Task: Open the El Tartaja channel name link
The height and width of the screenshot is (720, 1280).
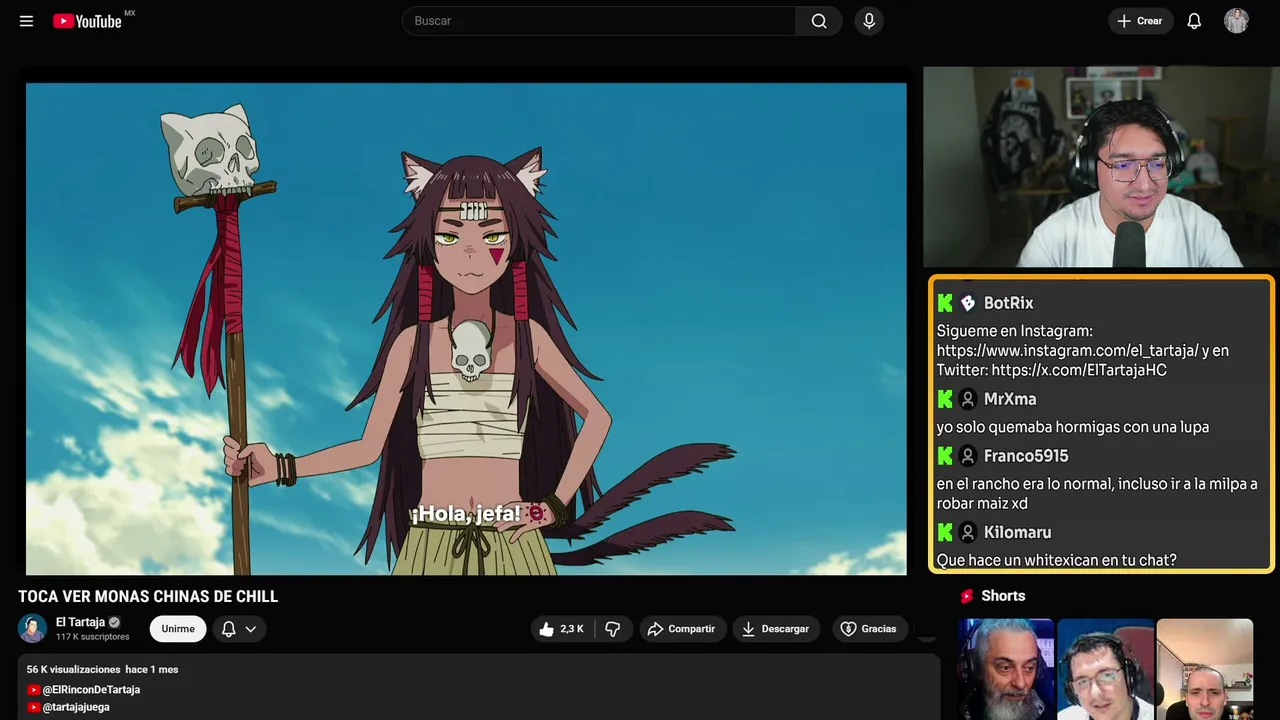Action: pyautogui.click(x=80, y=622)
